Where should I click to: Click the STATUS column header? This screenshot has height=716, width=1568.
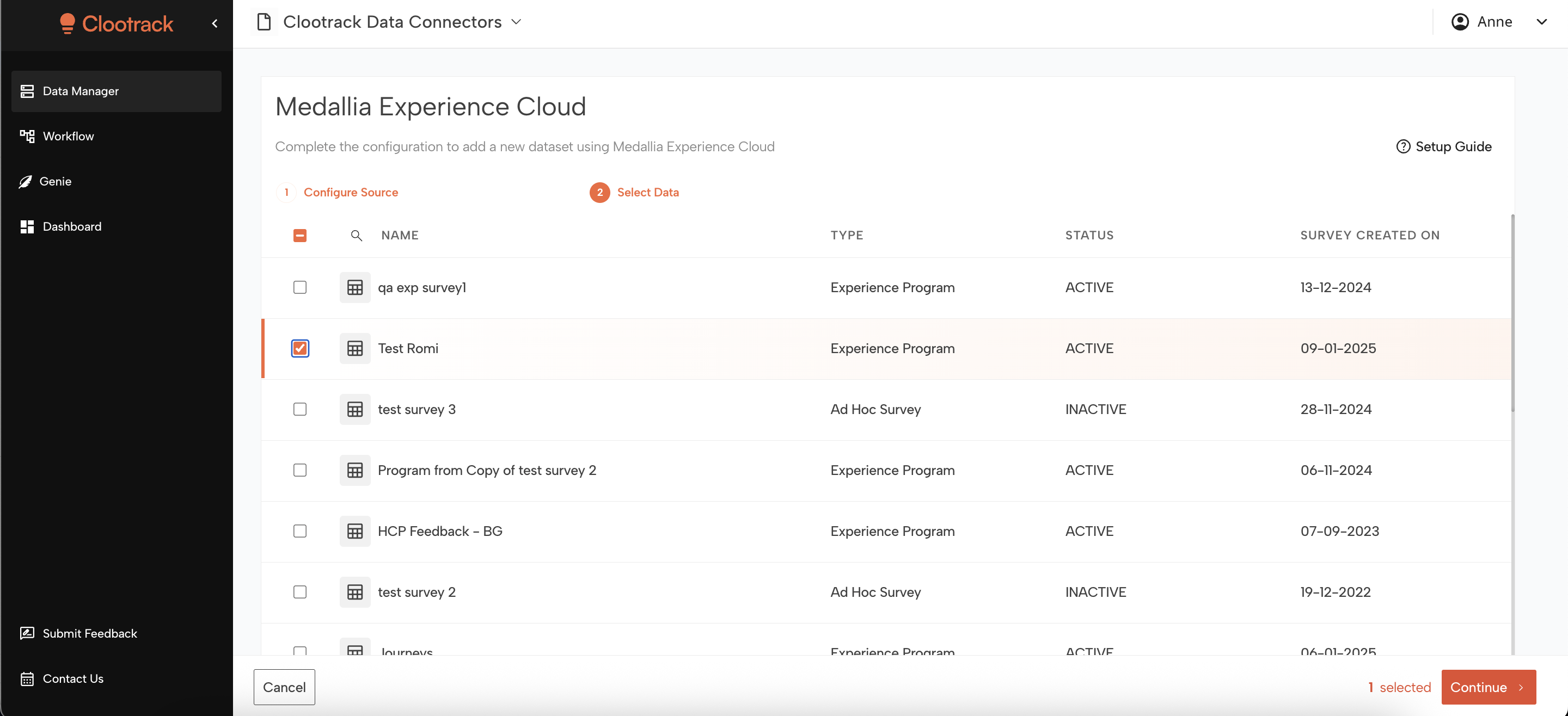point(1089,236)
